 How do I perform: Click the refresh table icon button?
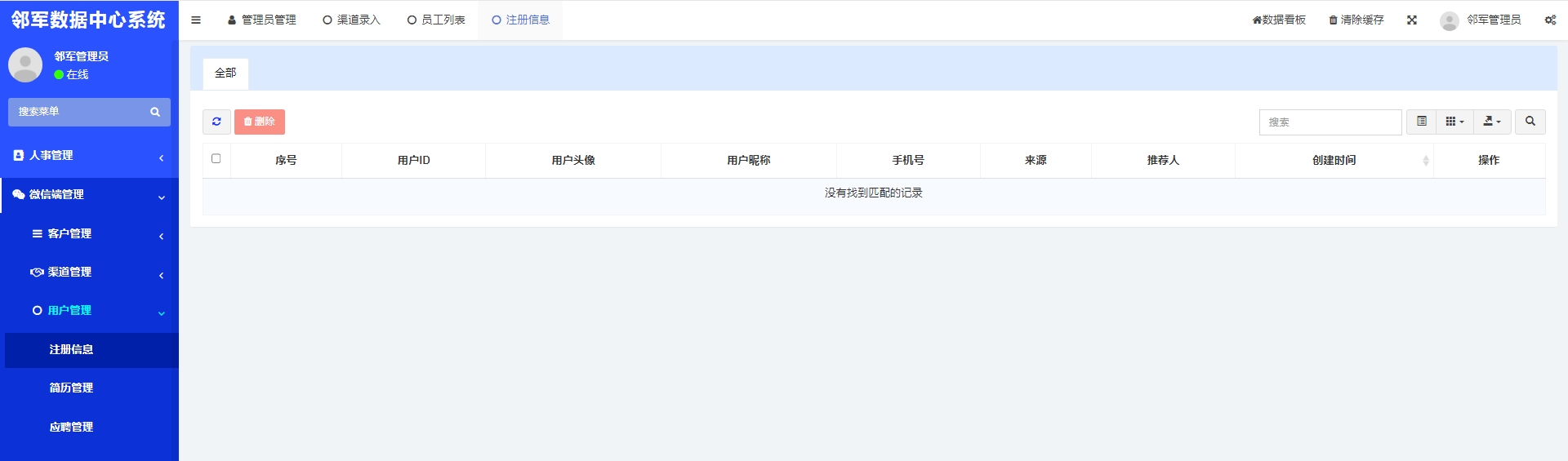(x=216, y=122)
